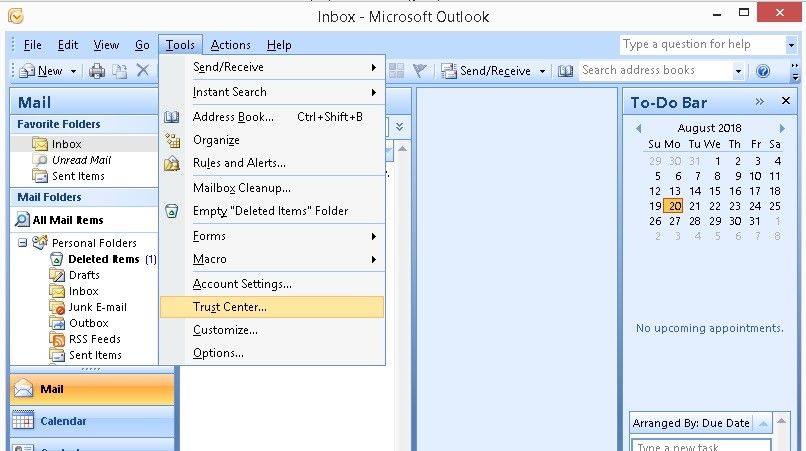
Task: Select Trust Center in Tools menu
Action: [x=272, y=307]
